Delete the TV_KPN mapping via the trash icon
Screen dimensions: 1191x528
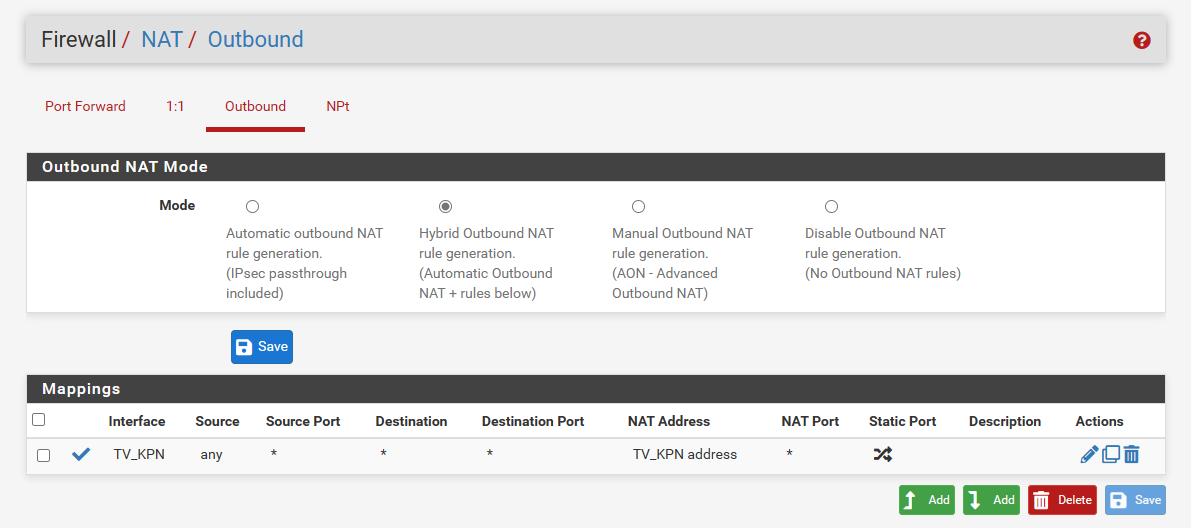point(1131,454)
